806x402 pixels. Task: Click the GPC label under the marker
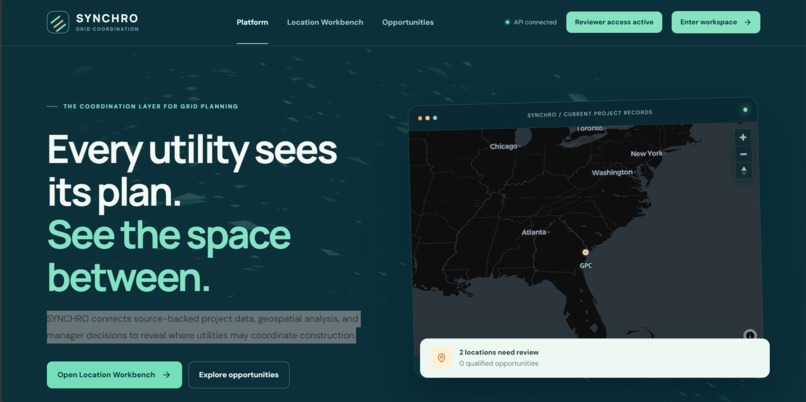tap(585, 265)
